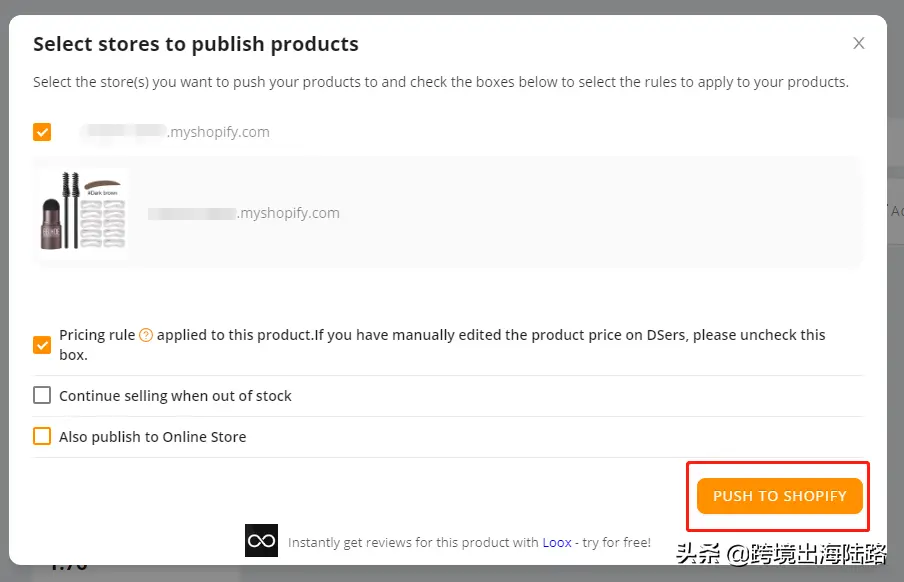Click the eyebrow stamp product thumbnail

(82, 213)
